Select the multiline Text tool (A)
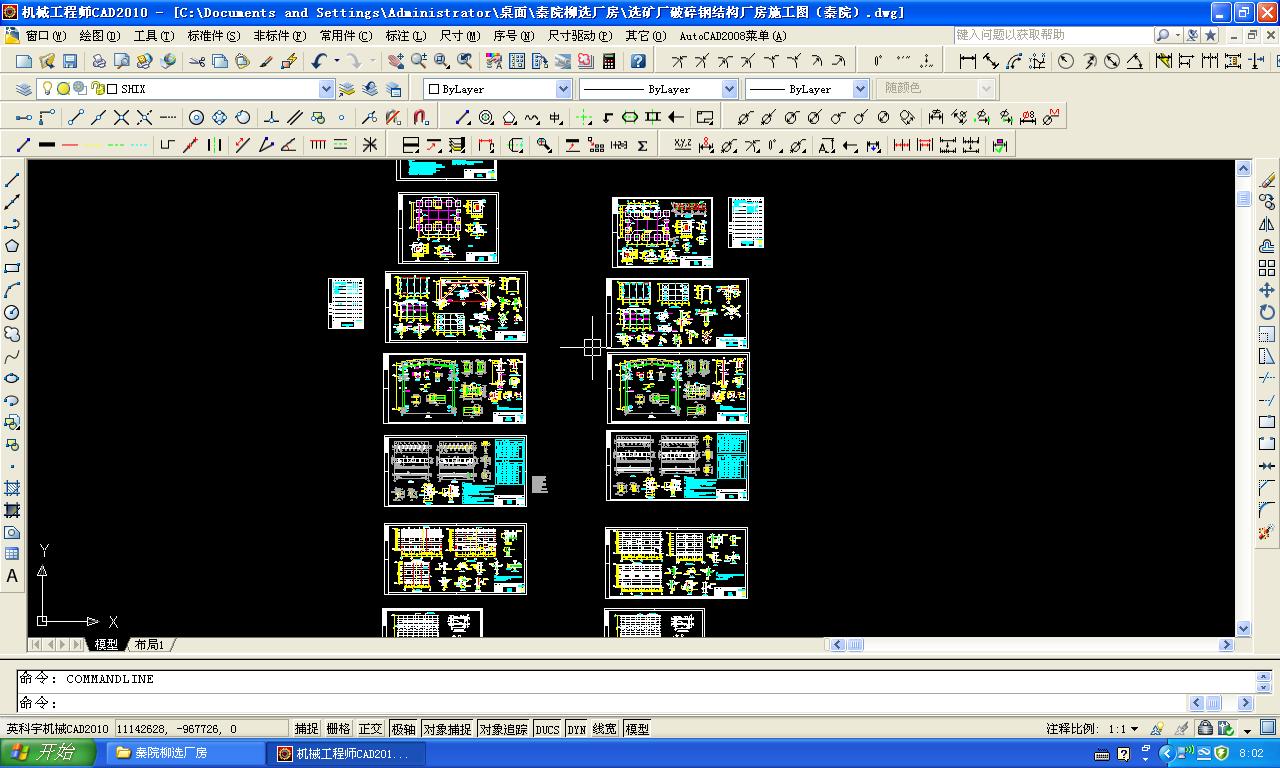The image size is (1280, 768). pos(12,576)
